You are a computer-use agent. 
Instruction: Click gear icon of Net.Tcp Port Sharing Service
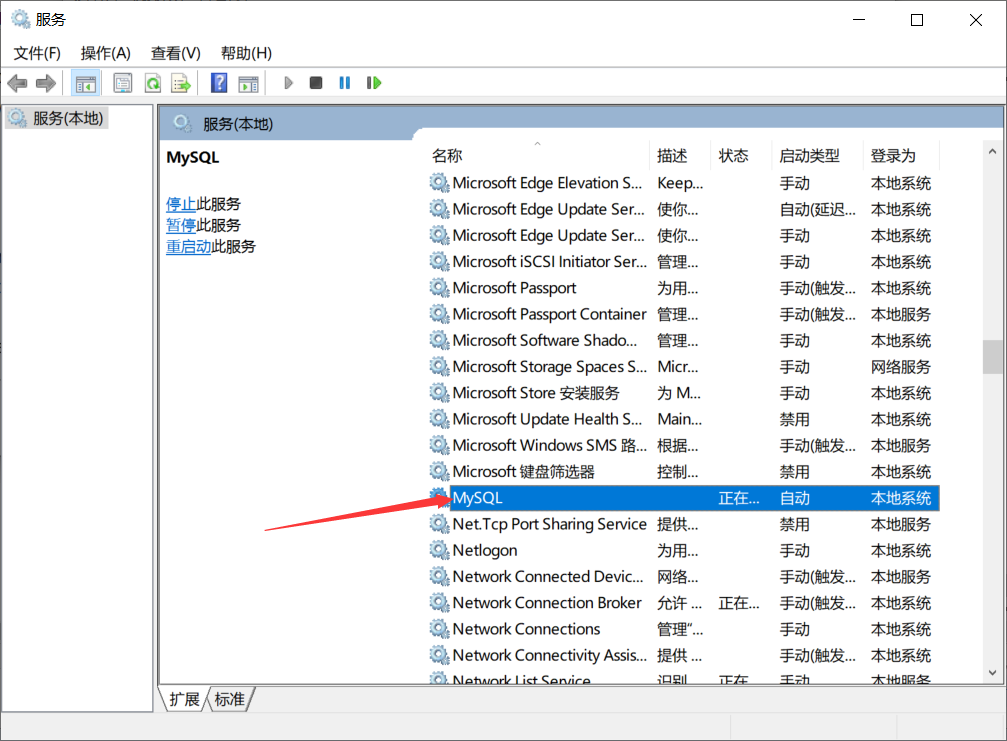439,524
